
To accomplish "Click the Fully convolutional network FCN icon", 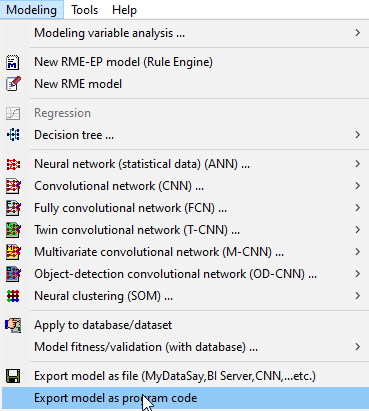I will [13, 208].
